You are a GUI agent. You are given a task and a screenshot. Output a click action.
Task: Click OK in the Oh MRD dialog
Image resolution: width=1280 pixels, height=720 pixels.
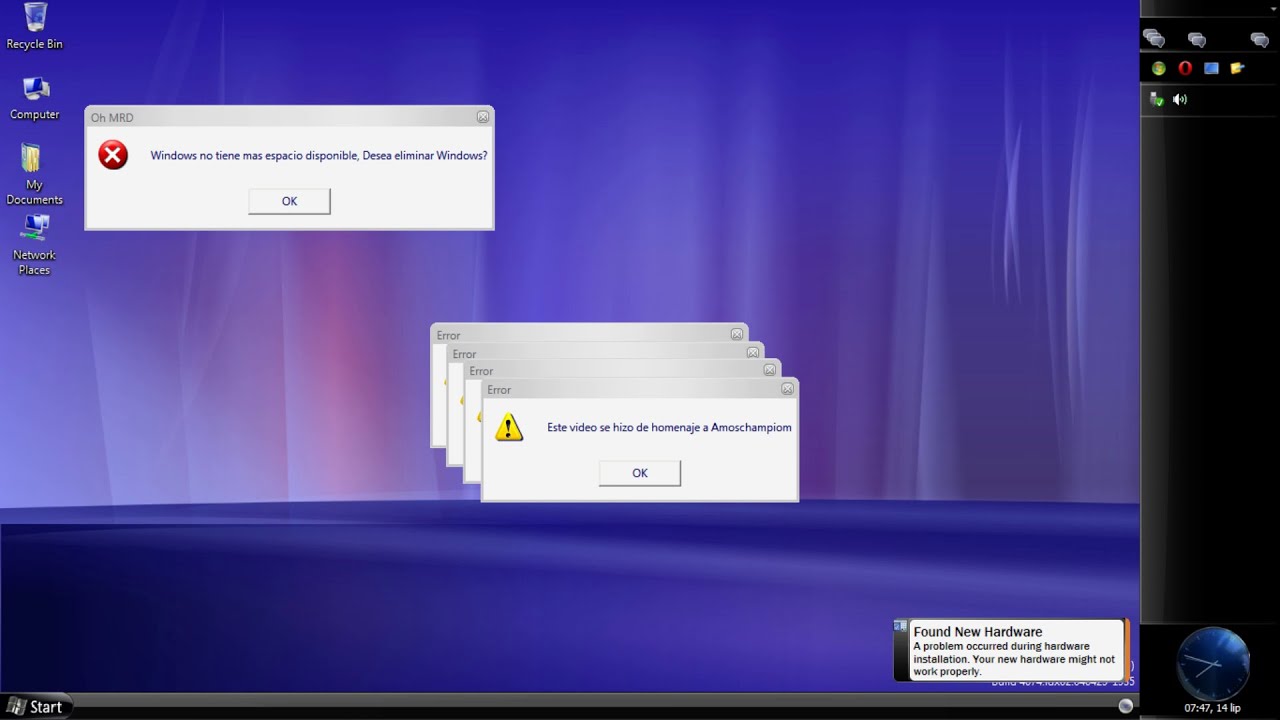[289, 201]
